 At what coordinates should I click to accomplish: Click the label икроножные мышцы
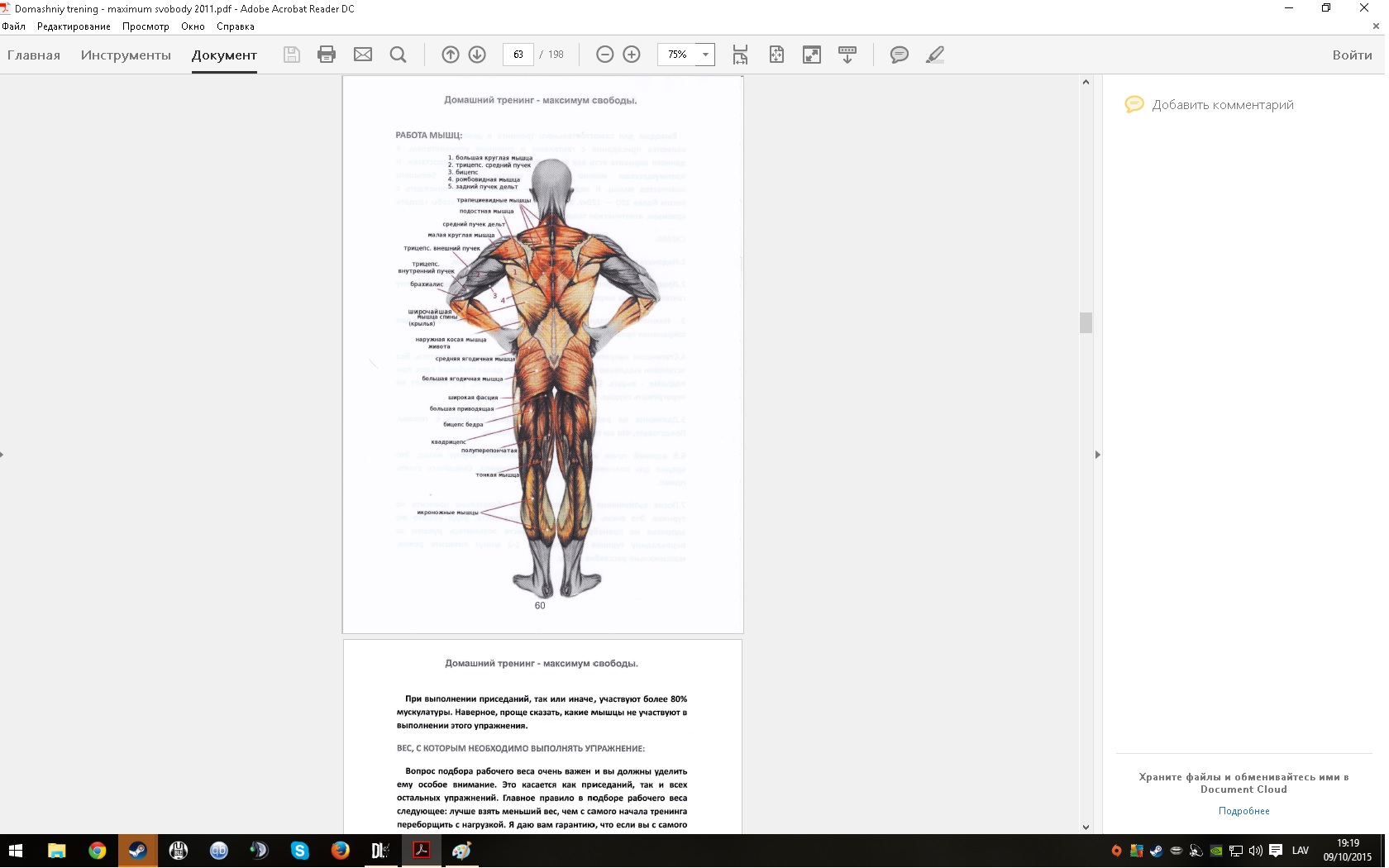(448, 513)
